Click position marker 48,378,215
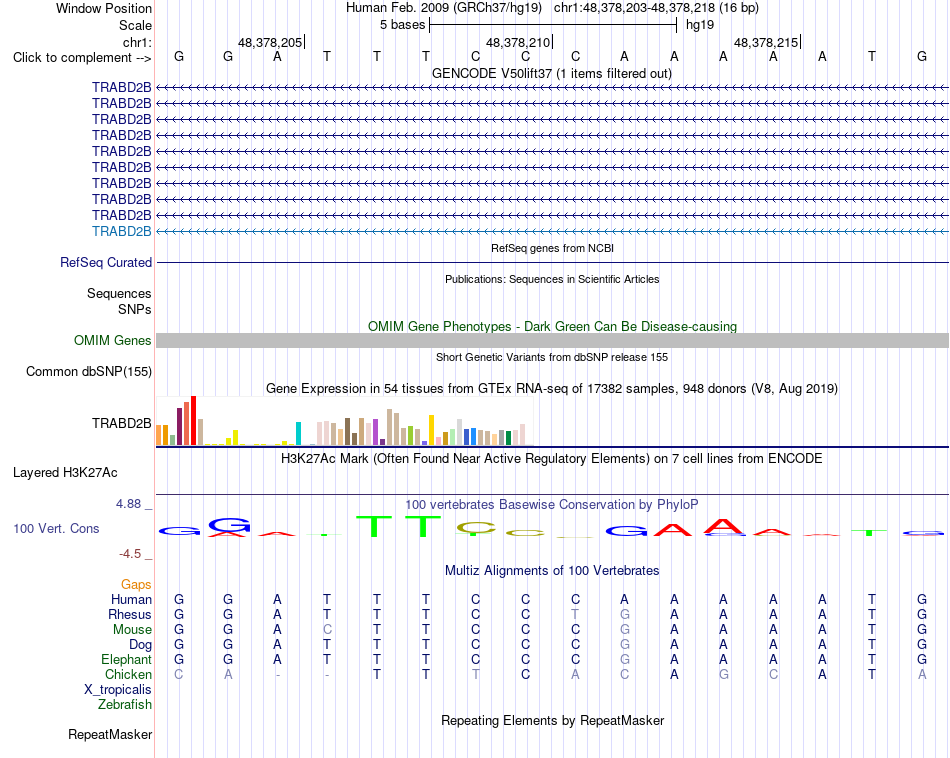This screenshot has width=950, height=758. pos(766,42)
